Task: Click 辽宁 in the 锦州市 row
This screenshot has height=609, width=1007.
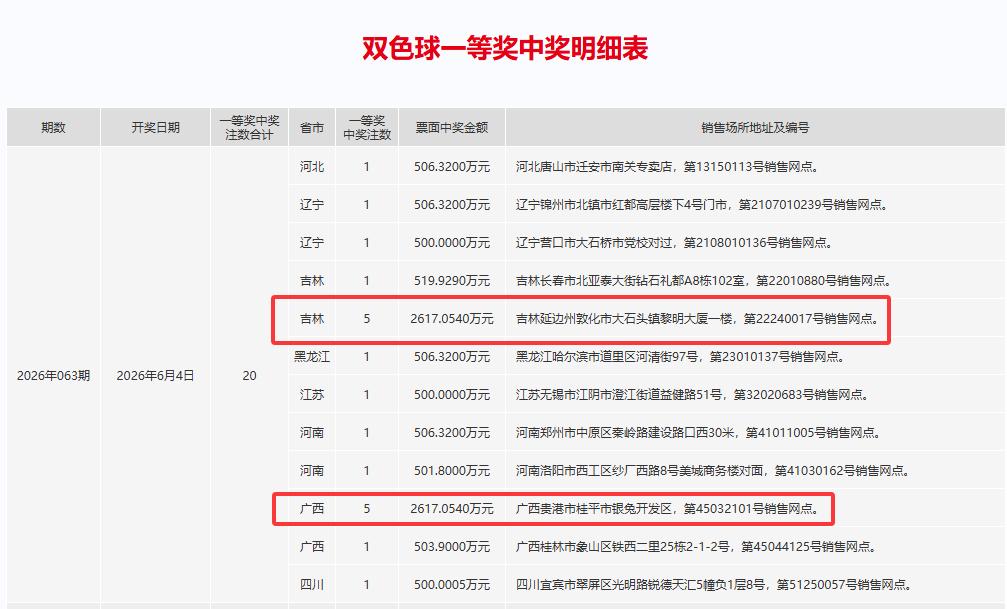Action: tap(311, 204)
